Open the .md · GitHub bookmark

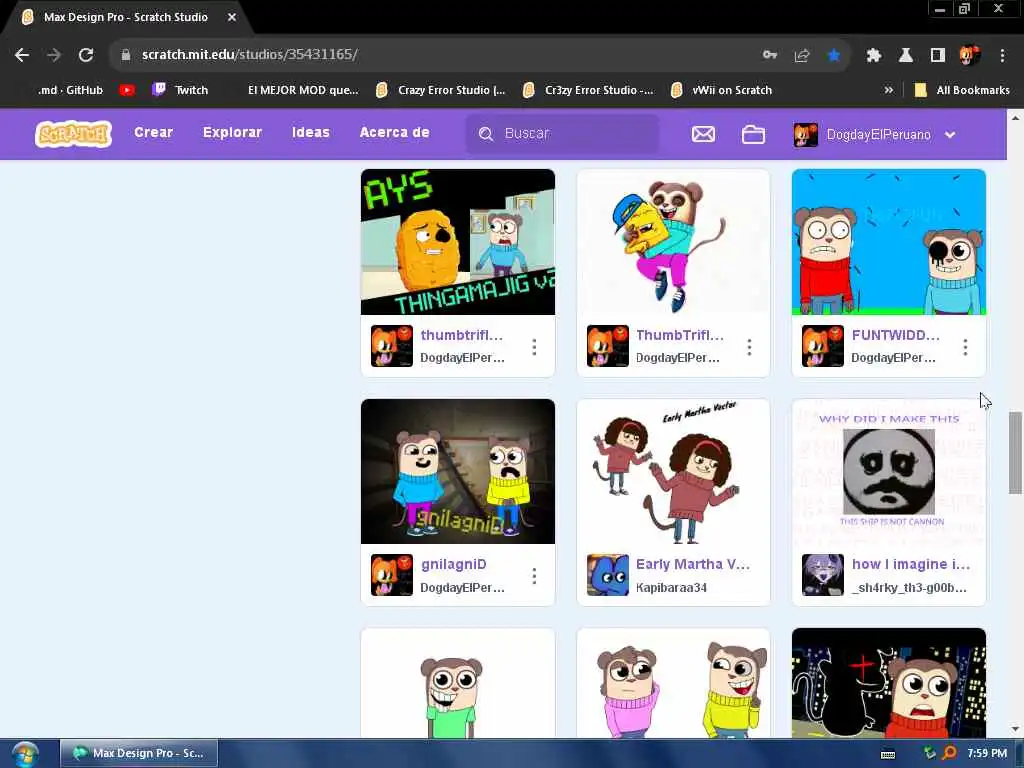coord(70,90)
